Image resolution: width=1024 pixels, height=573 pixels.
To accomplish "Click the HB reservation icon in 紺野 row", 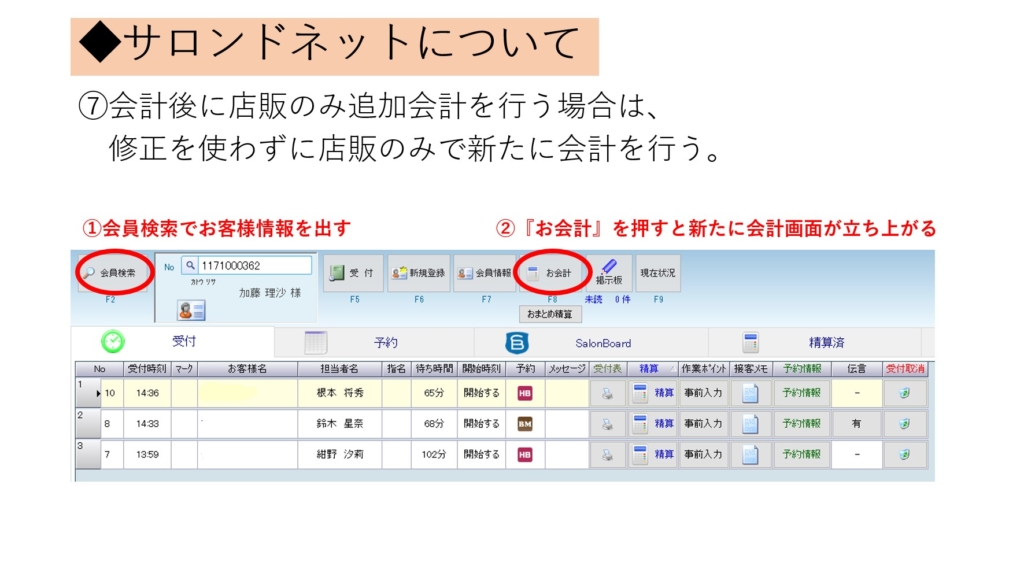I will click(x=525, y=455).
